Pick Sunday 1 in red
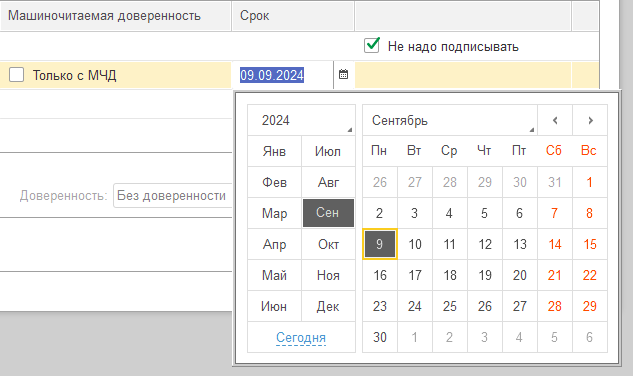This screenshot has height=376, width=633. click(590, 182)
